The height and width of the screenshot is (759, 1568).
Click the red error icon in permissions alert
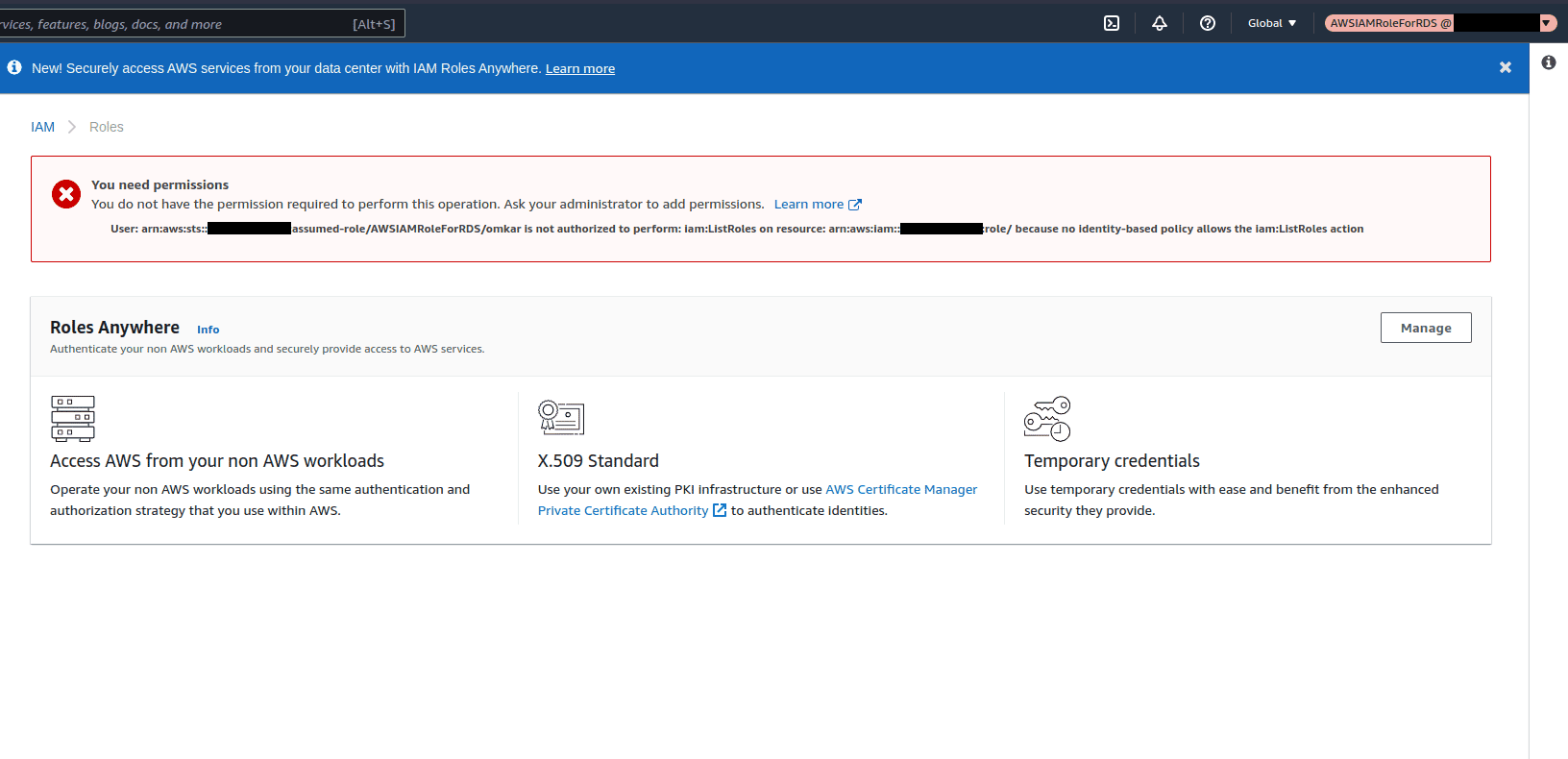tap(66, 194)
